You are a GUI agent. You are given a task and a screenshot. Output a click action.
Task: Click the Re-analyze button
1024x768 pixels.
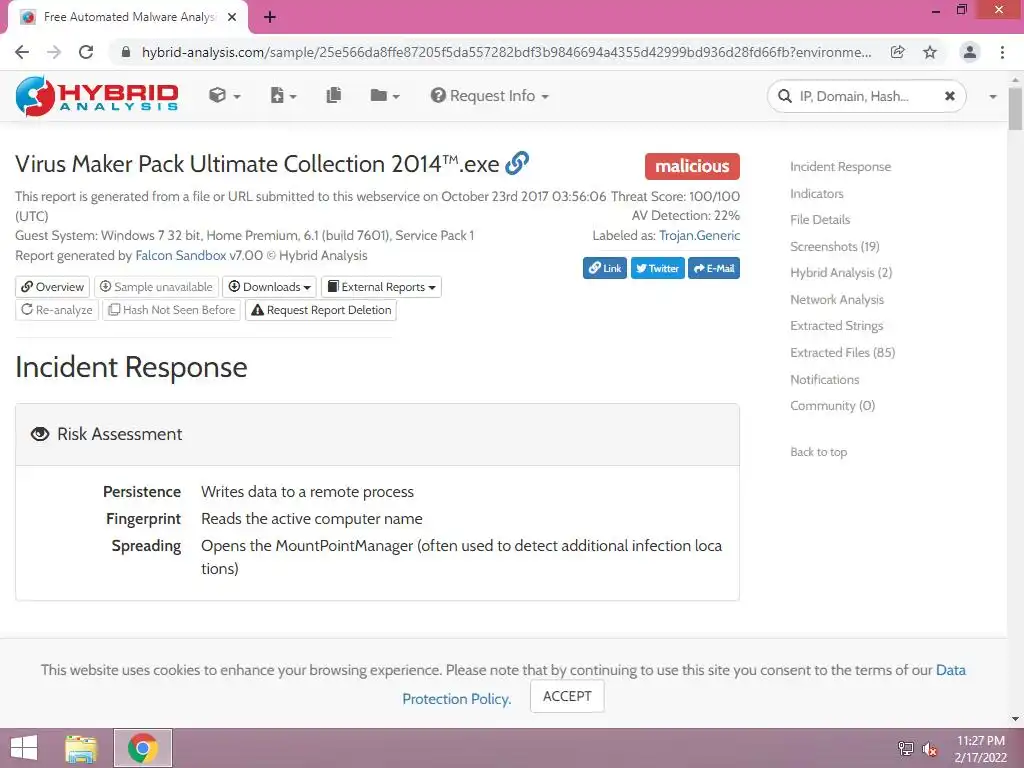tap(57, 310)
